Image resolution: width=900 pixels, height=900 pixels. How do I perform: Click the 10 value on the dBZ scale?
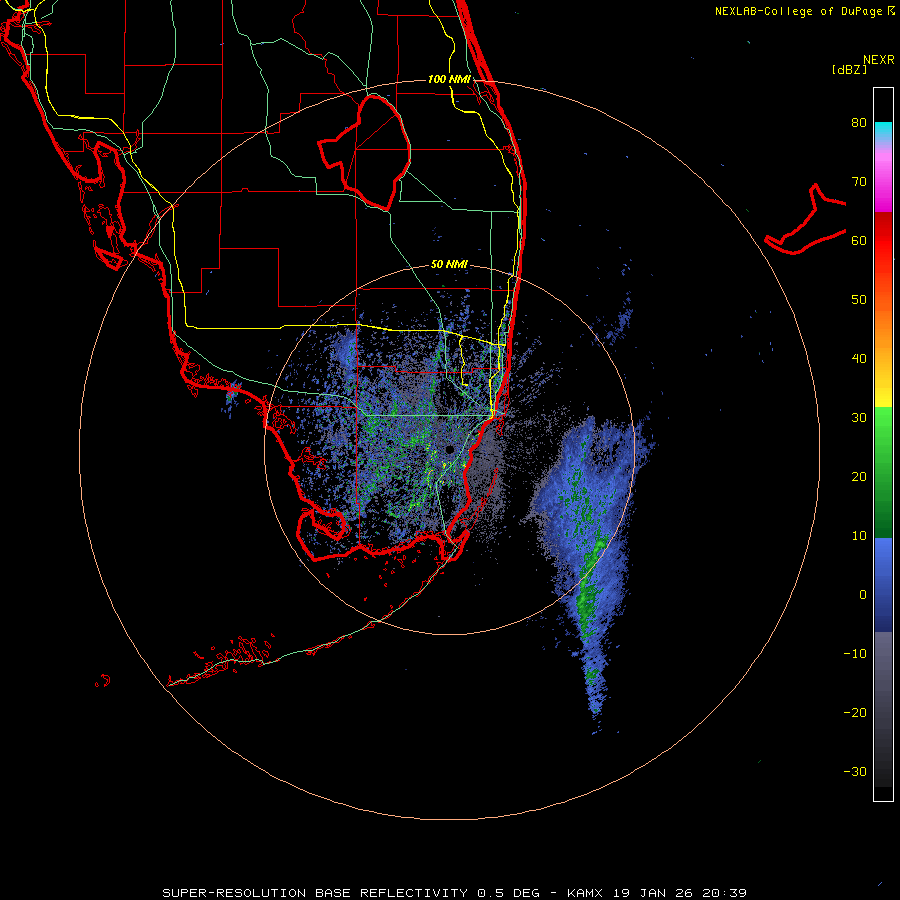click(859, 536)
